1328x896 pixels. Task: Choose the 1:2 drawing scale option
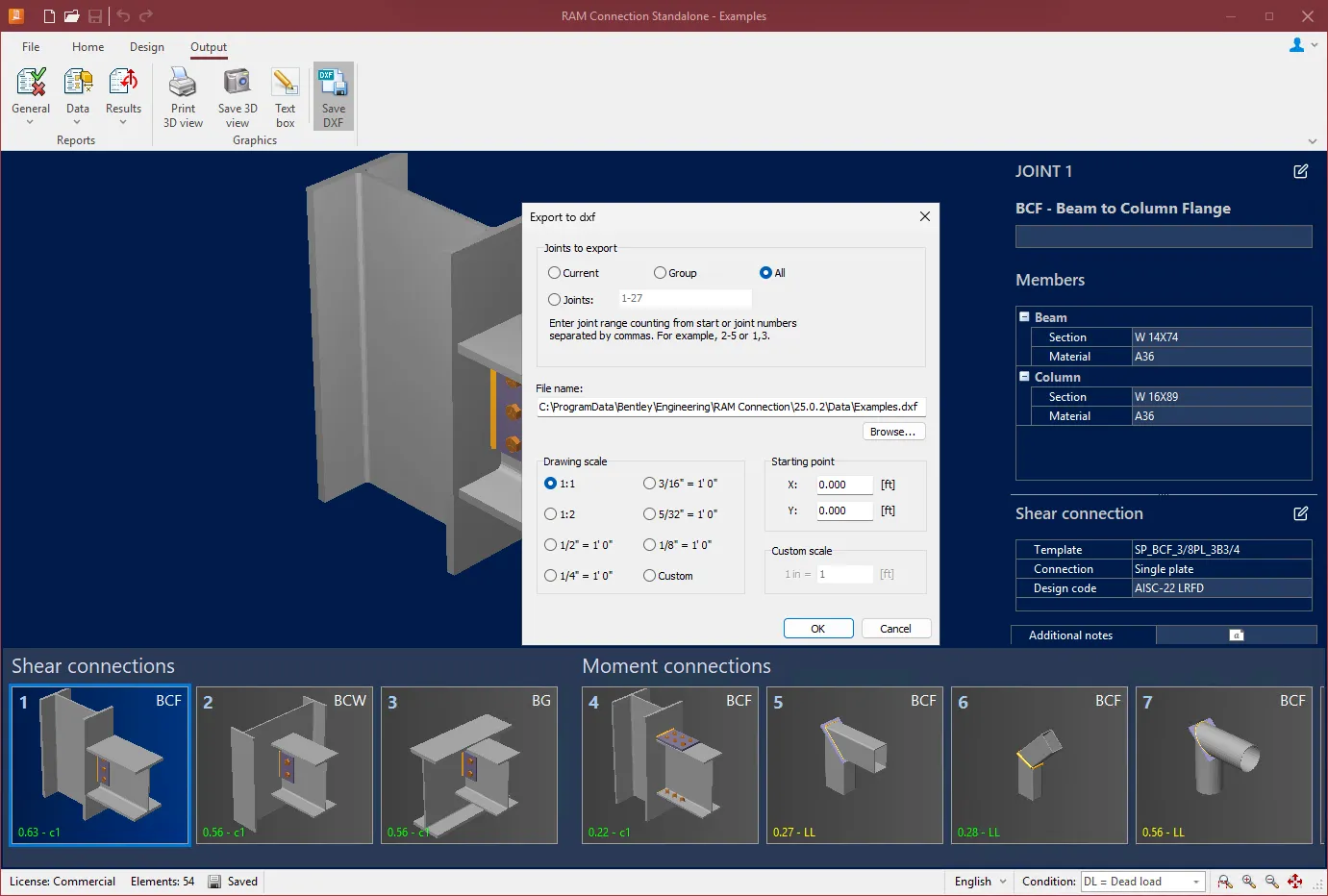(x=551, y=514)
